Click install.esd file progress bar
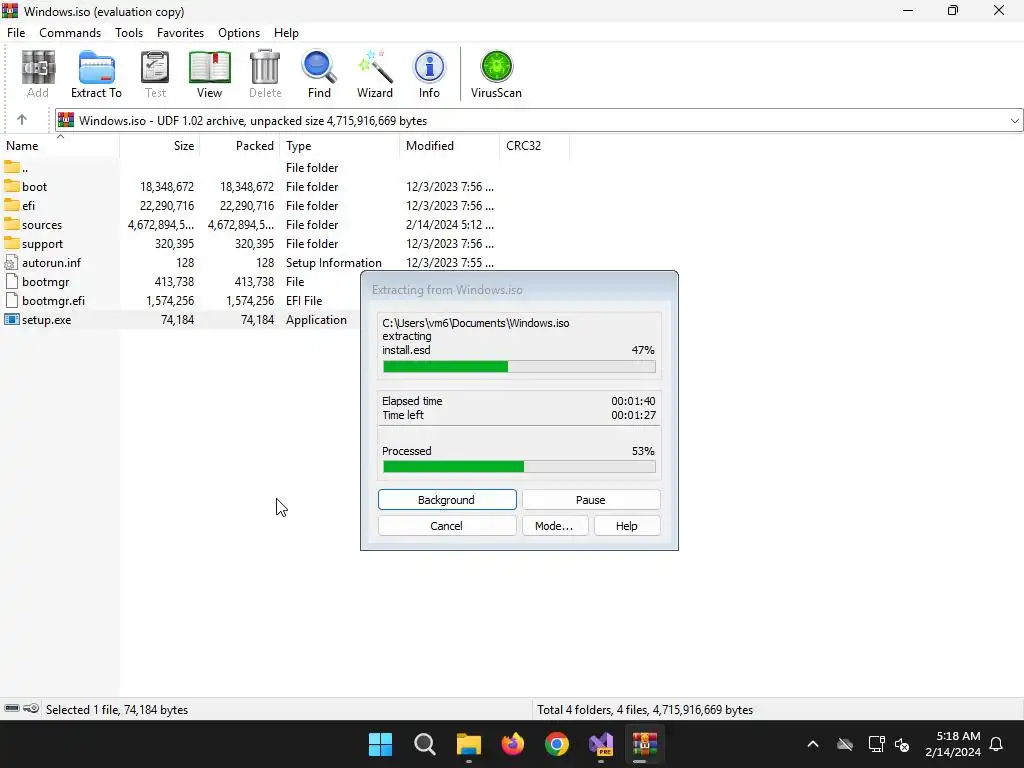This screenshot has width=1024, height=768. click(519, 367)
